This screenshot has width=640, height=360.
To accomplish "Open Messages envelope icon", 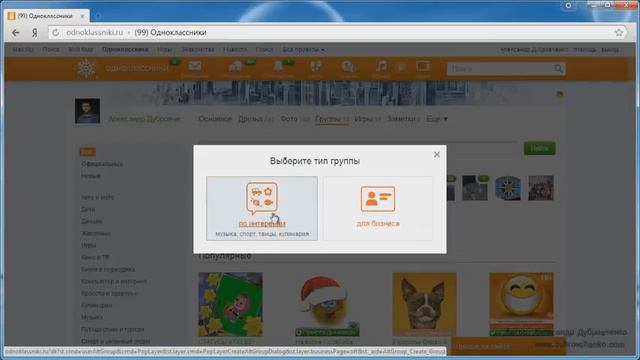I will (x=195, y=68).
